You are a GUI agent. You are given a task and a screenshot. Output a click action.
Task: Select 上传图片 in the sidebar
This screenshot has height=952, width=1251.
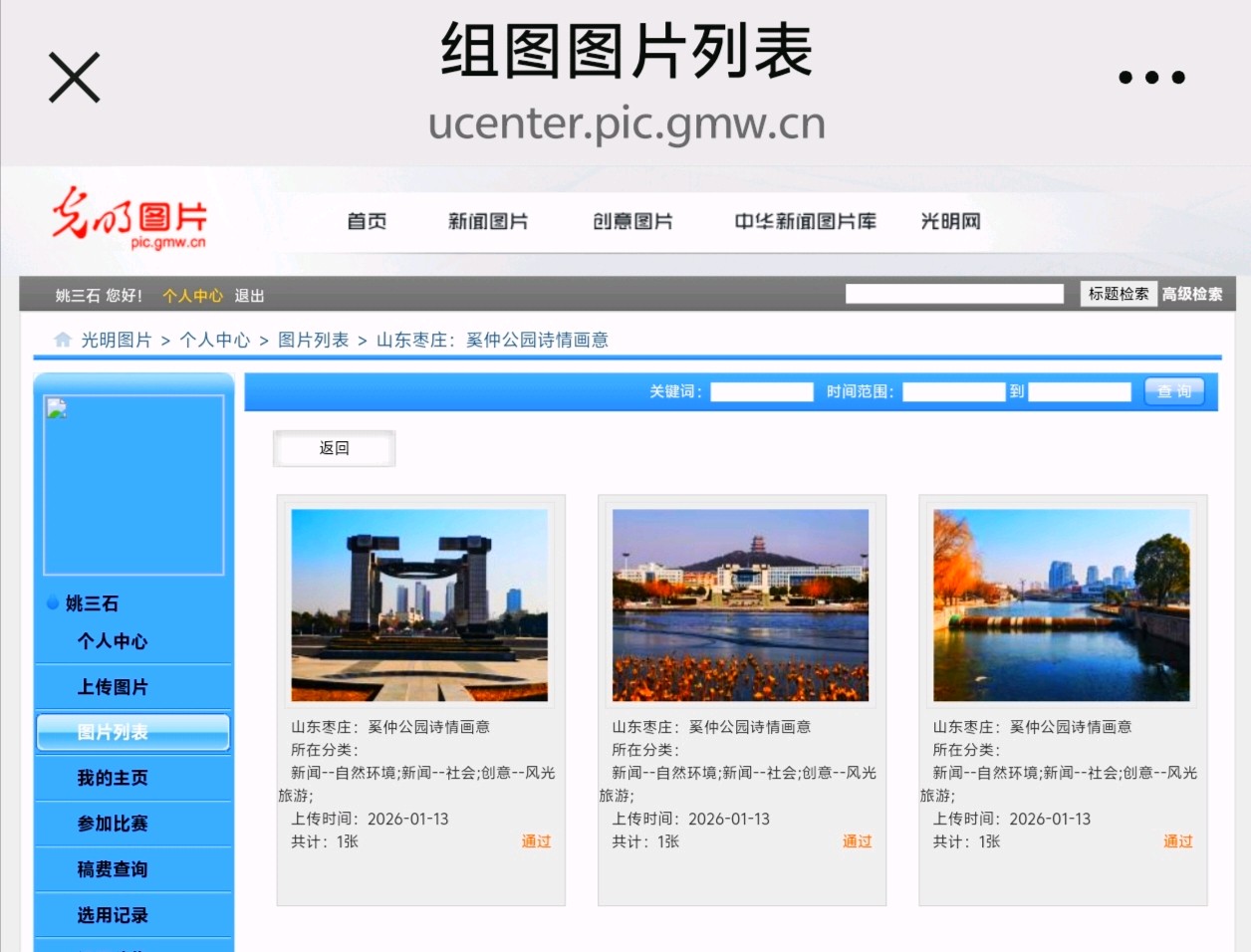[x=113, y=687]
